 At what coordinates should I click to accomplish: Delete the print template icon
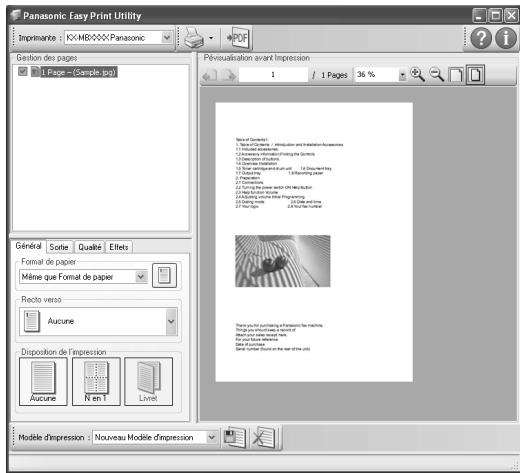point(263,437)
